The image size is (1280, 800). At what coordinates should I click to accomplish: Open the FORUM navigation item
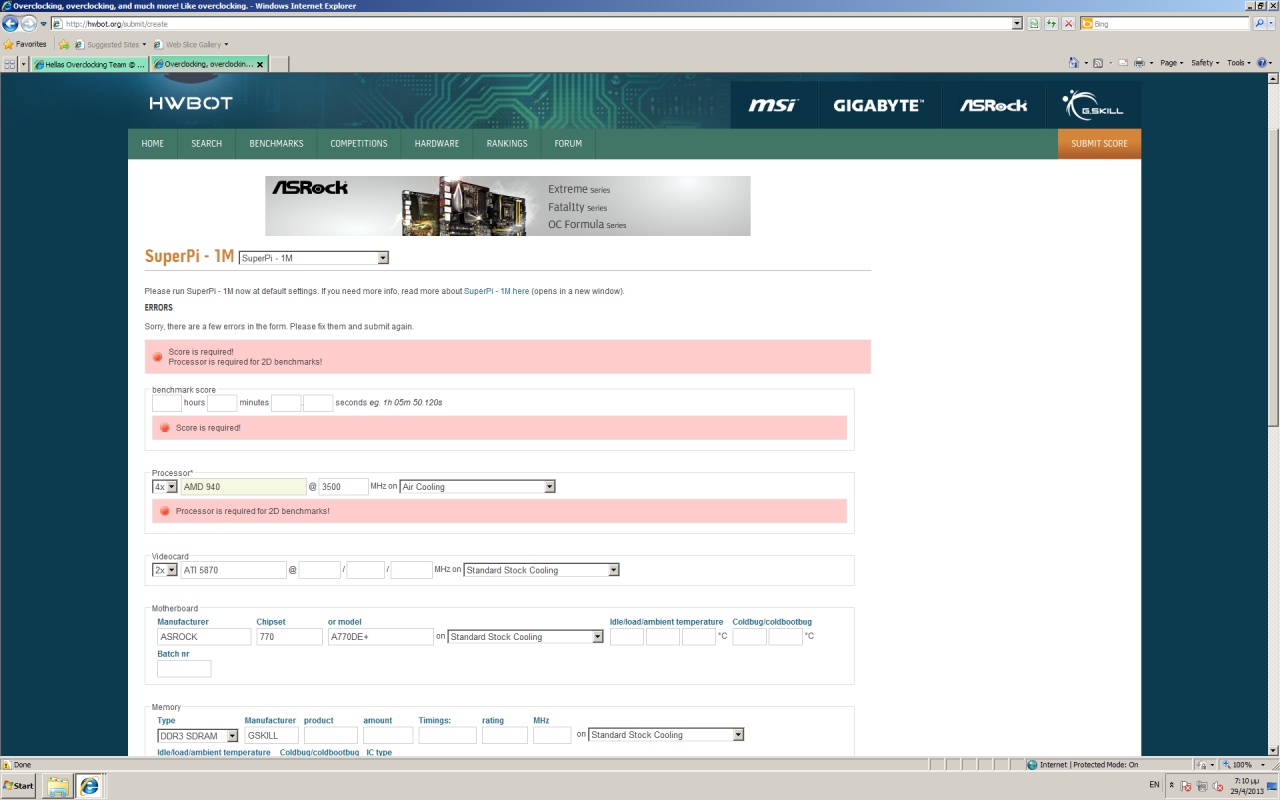point(568,144)
